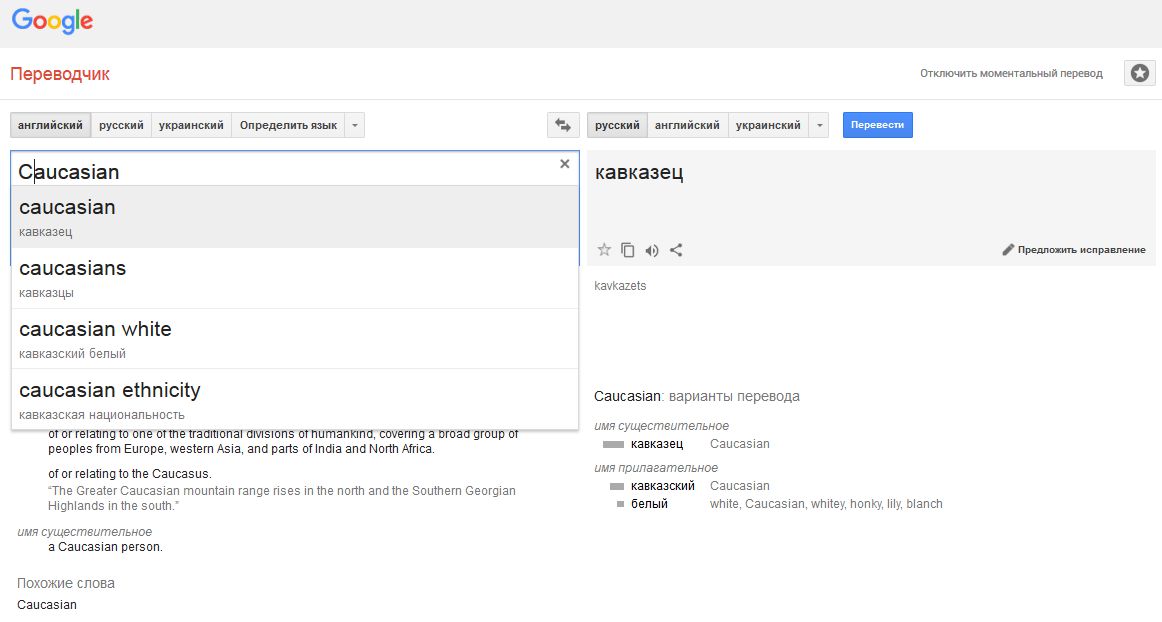The image size is (1162, 622).
Task: Click the Greater Caucasian example sentence
Action: tap(282, 498)
